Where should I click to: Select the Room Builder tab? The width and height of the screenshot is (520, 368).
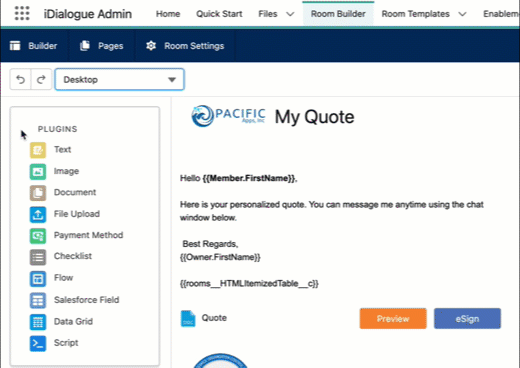coord(338,14)
